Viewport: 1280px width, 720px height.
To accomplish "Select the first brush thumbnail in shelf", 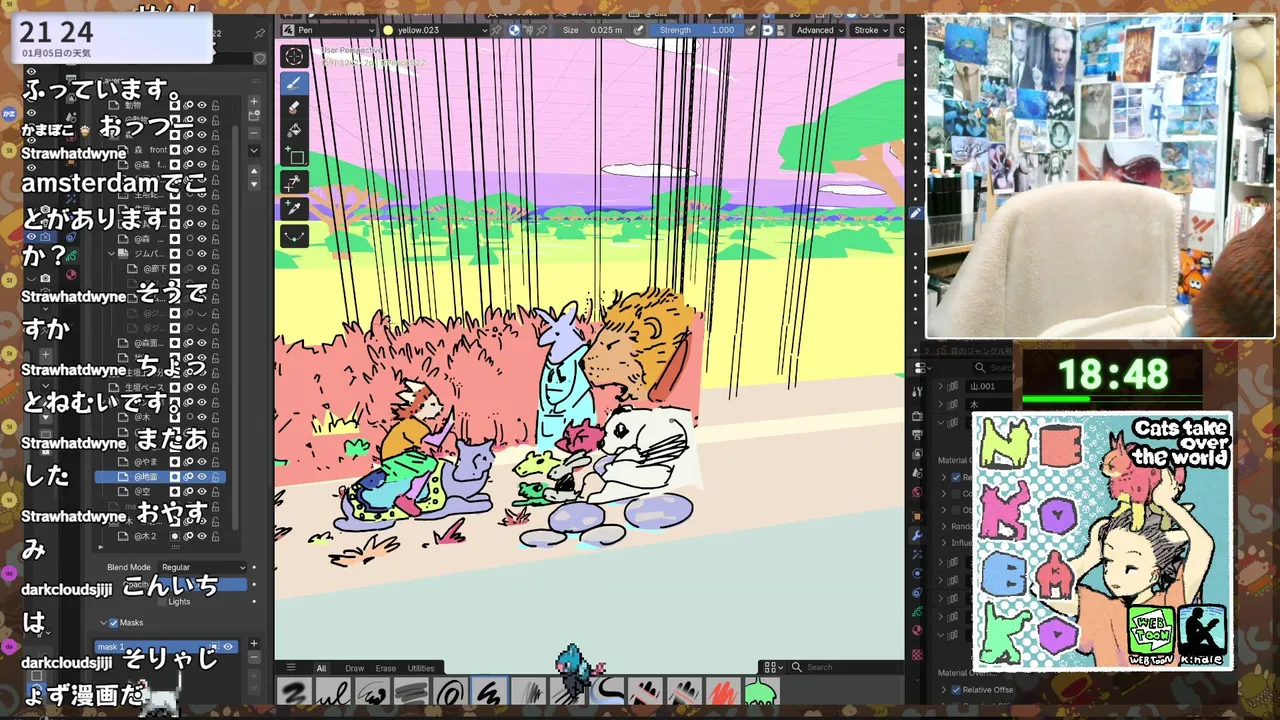I will [294, 692].
